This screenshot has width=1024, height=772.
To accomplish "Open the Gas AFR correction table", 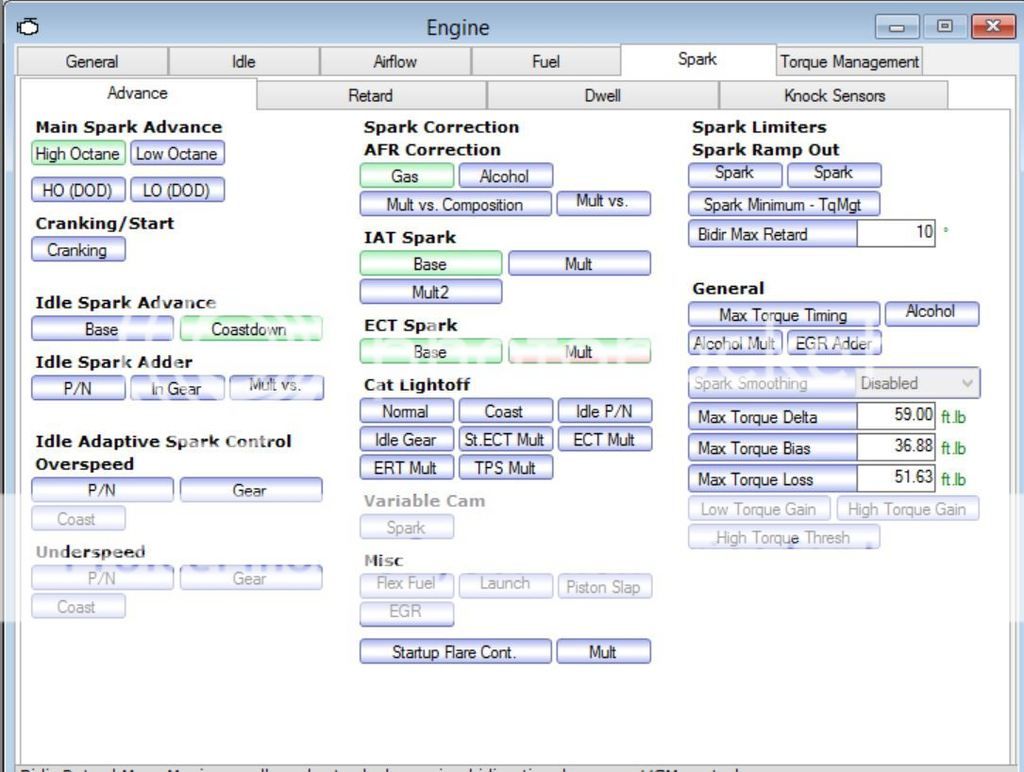I will click(x=405, y=176).
